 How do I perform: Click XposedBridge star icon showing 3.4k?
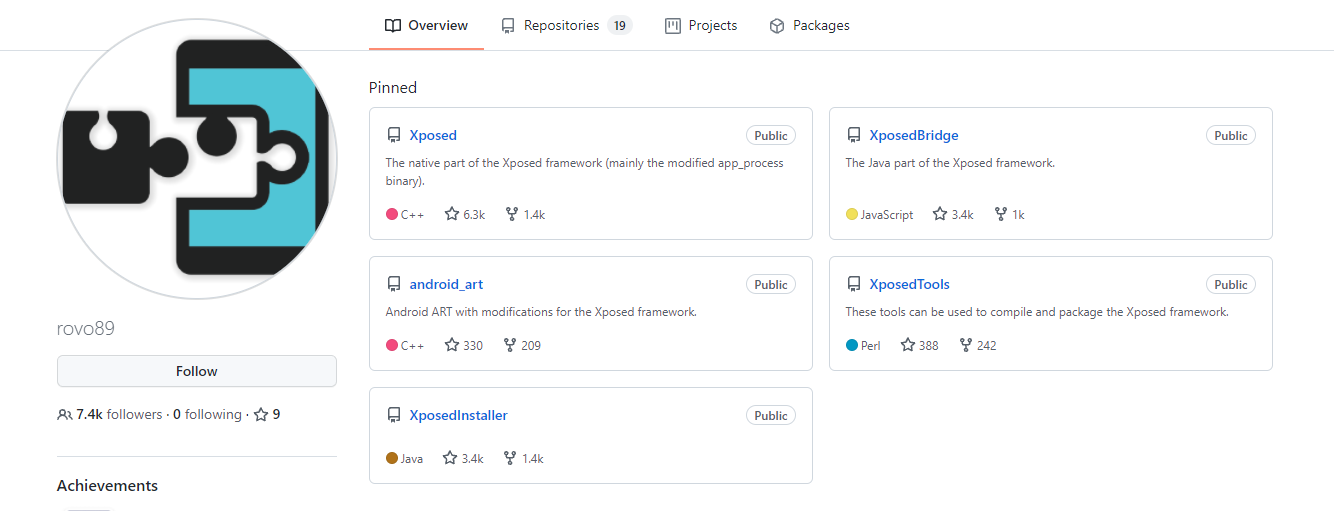[940, 214]
